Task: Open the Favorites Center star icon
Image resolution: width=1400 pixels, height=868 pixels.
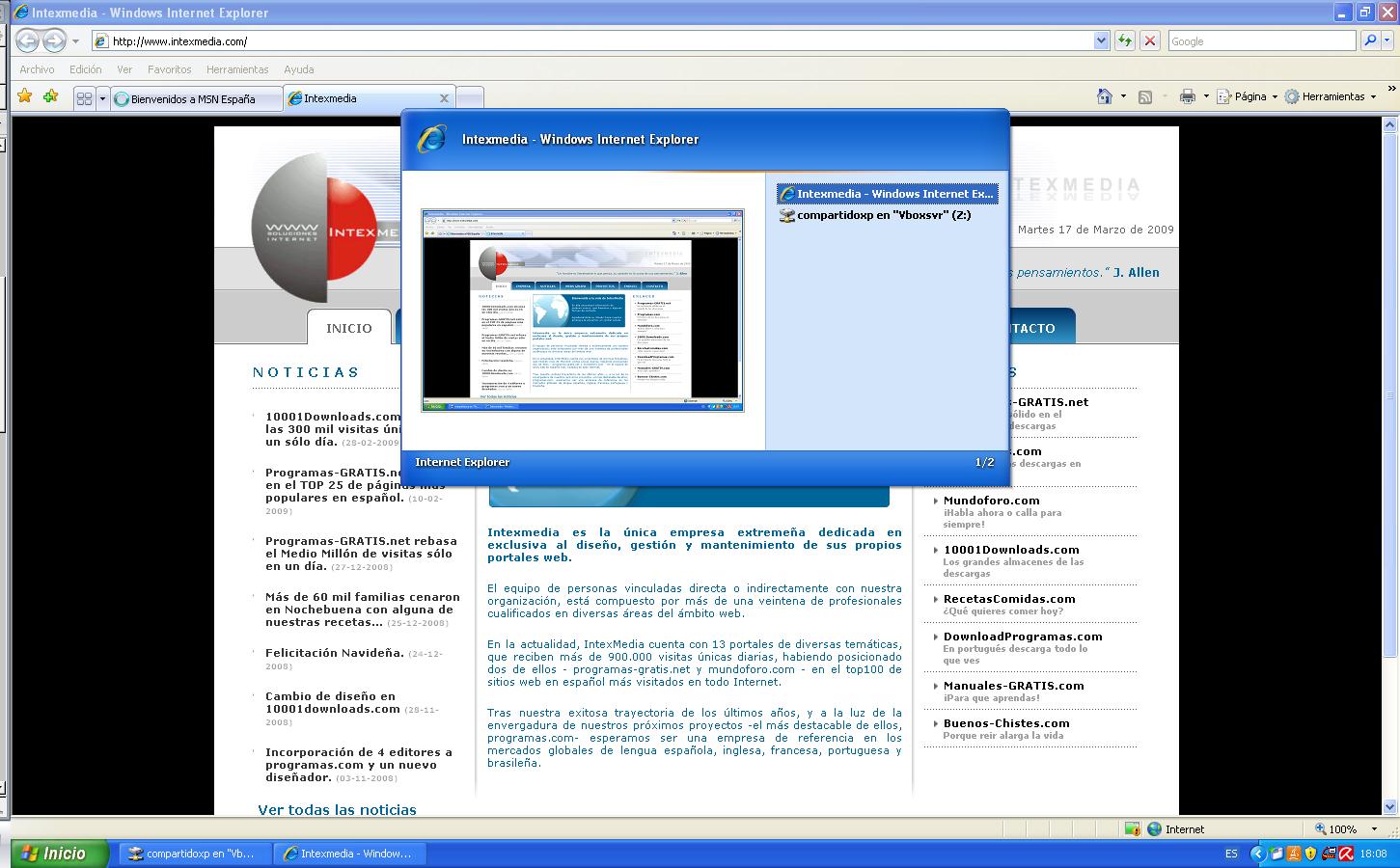Action: [x=25, y=96]
